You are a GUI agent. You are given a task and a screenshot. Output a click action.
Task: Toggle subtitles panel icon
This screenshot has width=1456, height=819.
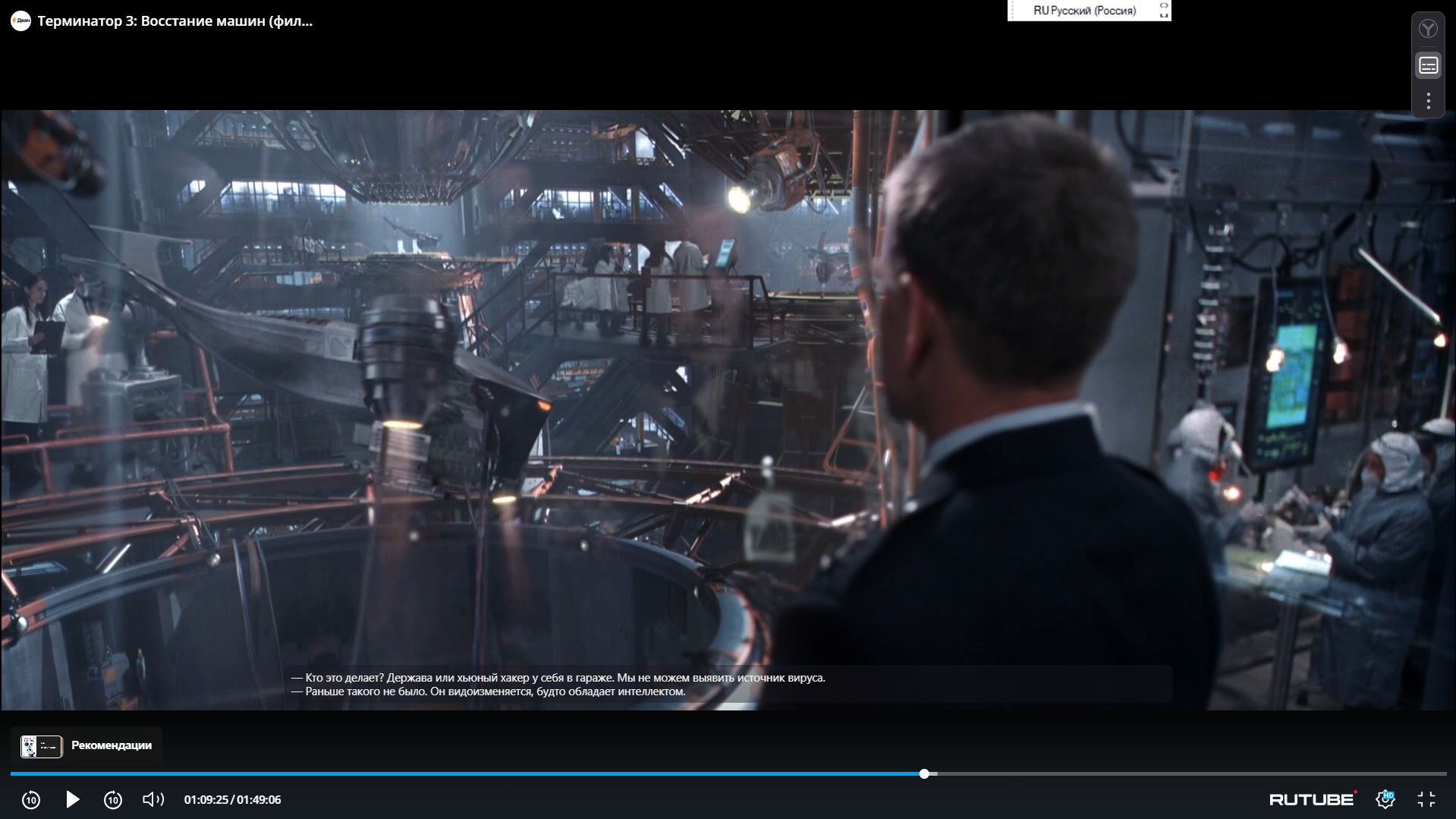coord(1429,66)
